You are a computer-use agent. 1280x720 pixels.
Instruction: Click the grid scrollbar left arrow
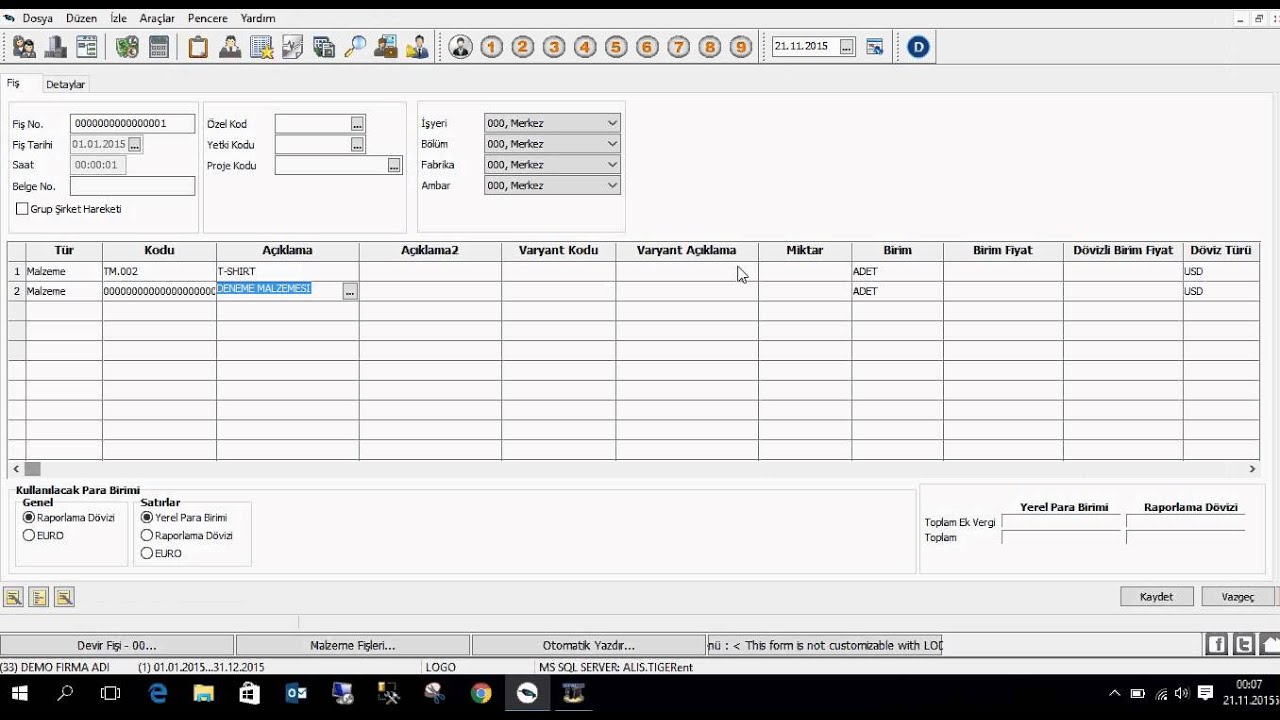click(15, 468)
